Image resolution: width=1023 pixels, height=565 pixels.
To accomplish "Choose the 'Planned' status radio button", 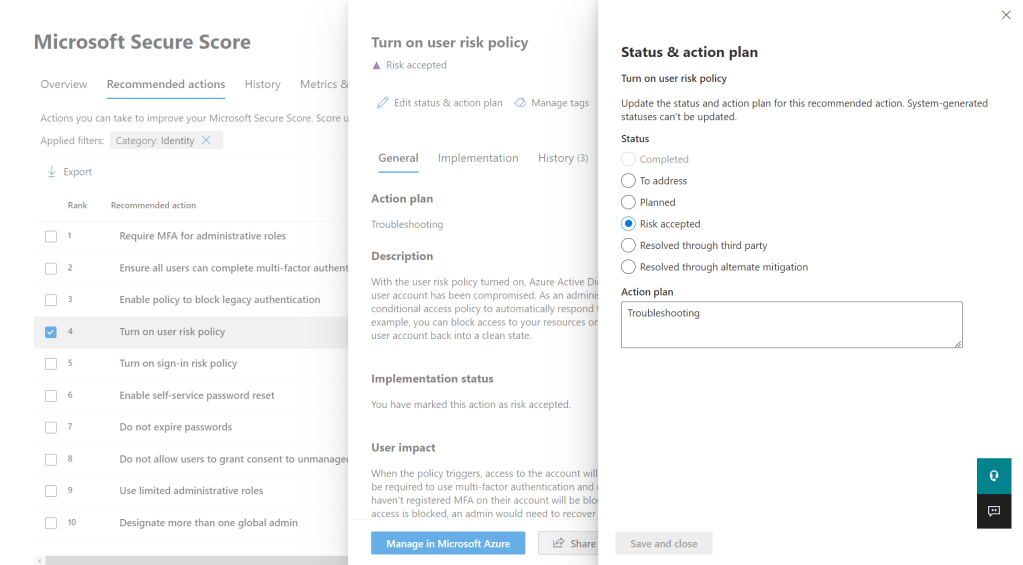I will tap(628, 202).
